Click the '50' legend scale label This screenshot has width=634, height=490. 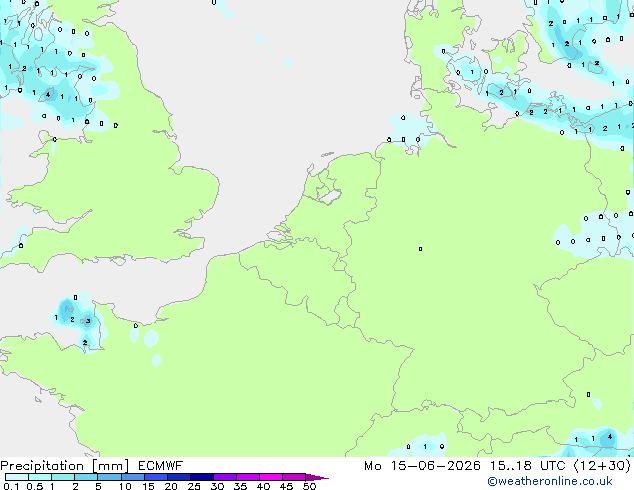pyautogui.click(x=309, y=486)
